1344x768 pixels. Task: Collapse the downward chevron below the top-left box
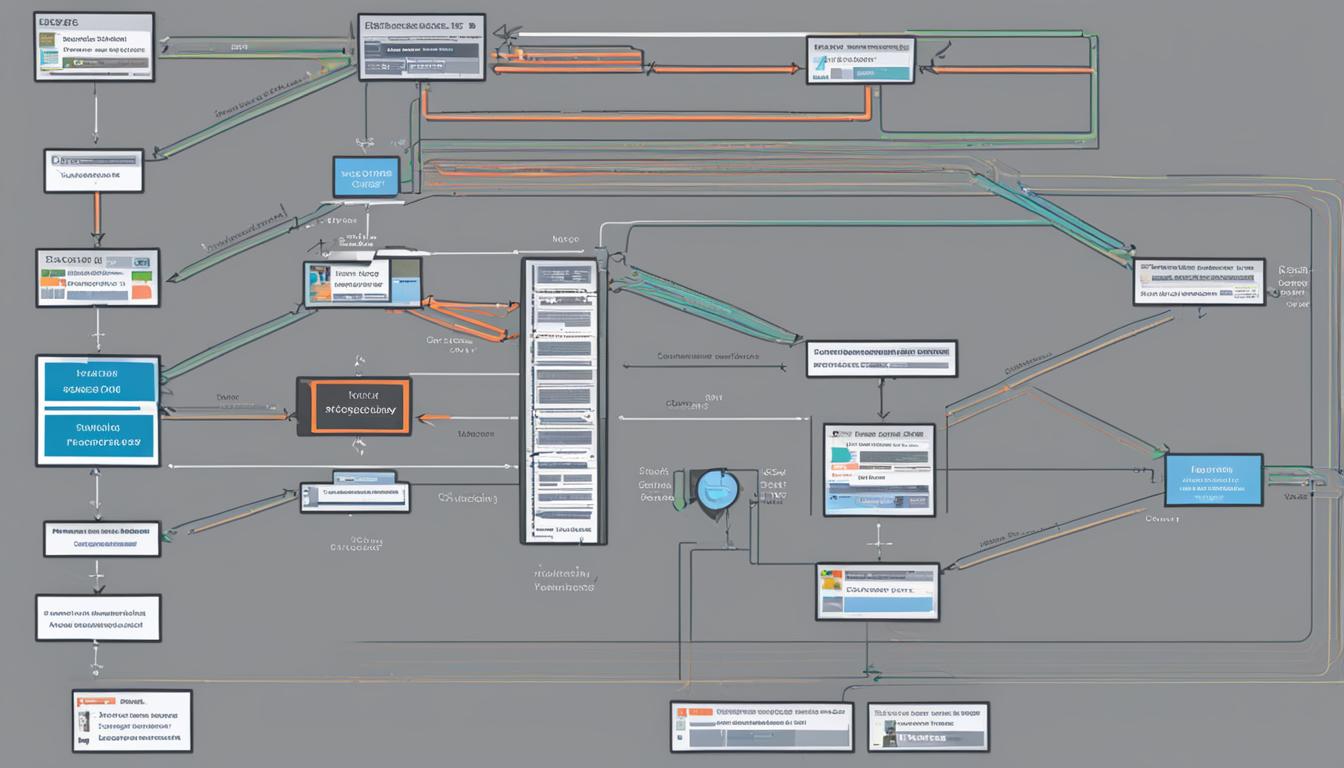coord(96,140)
